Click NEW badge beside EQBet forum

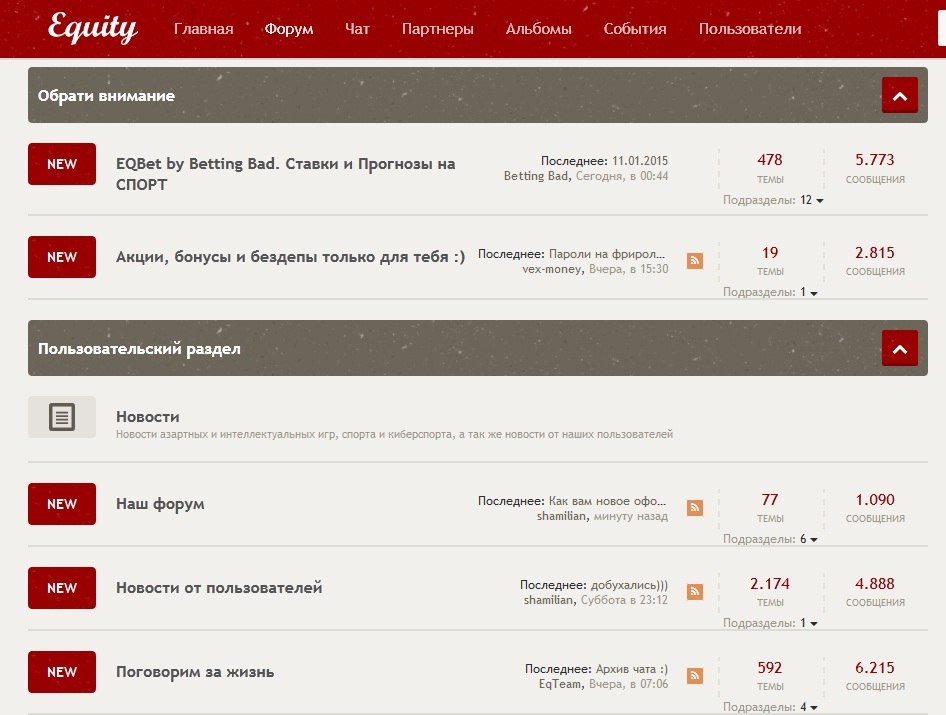point(62,164)
